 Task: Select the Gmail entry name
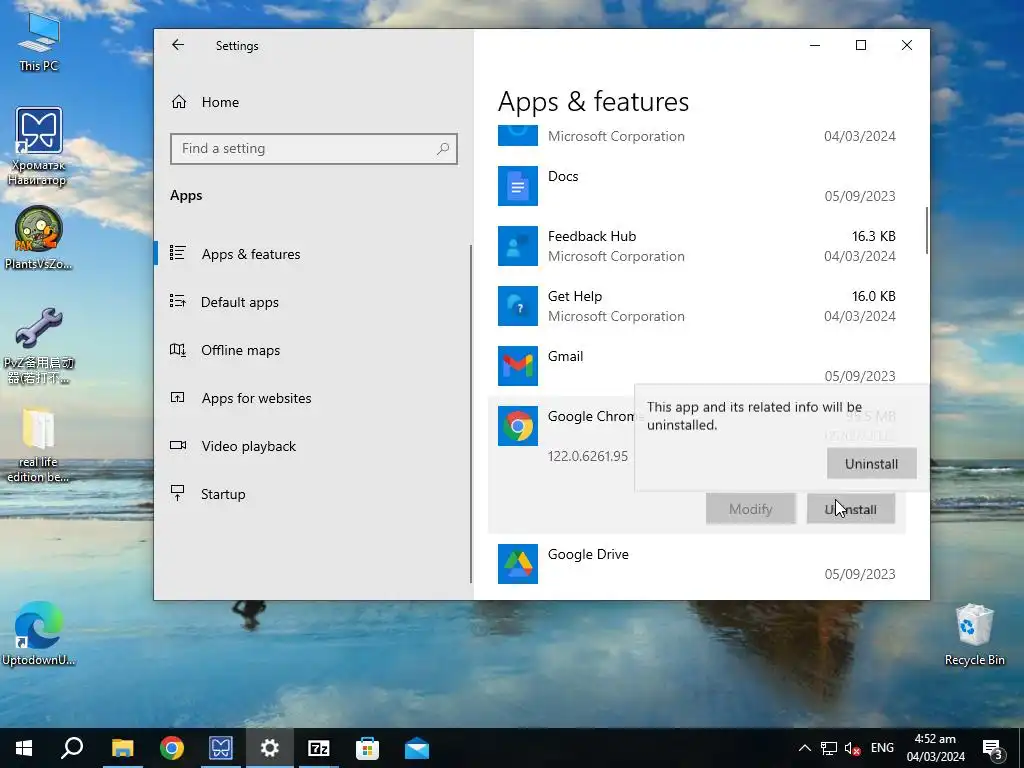[x=565, y=357]
